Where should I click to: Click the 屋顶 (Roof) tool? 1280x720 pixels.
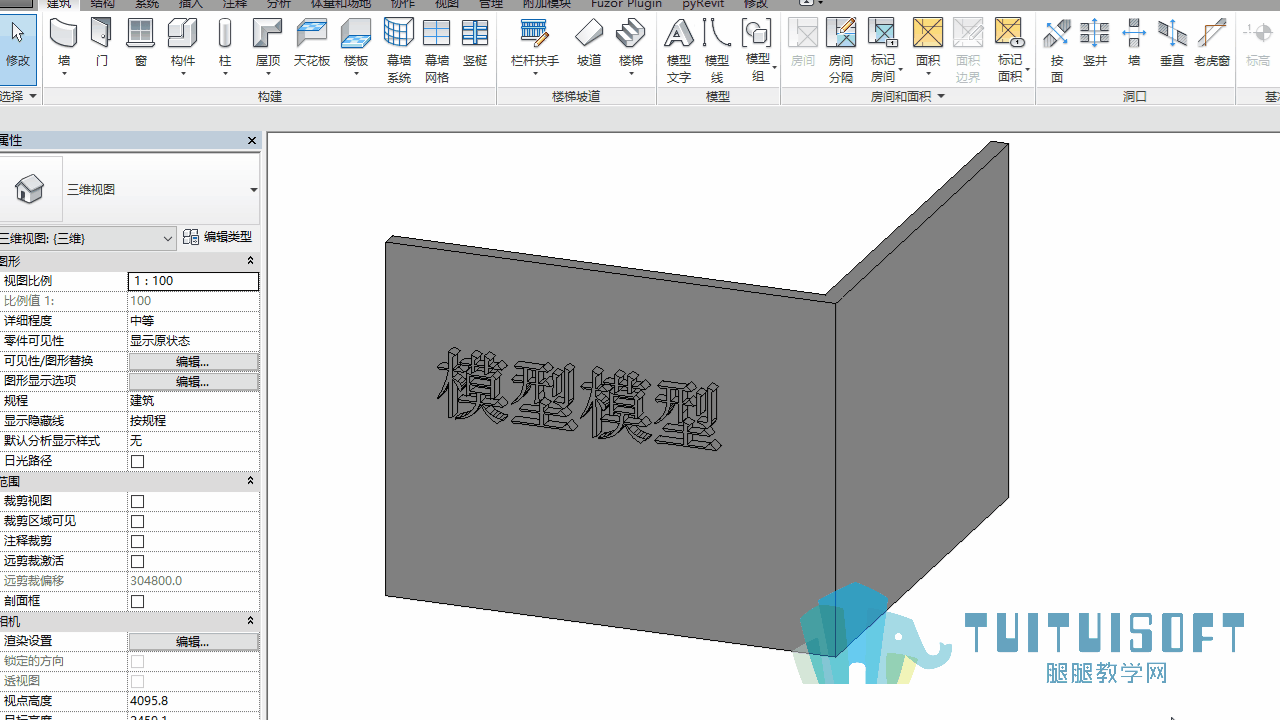coord(267,48)
